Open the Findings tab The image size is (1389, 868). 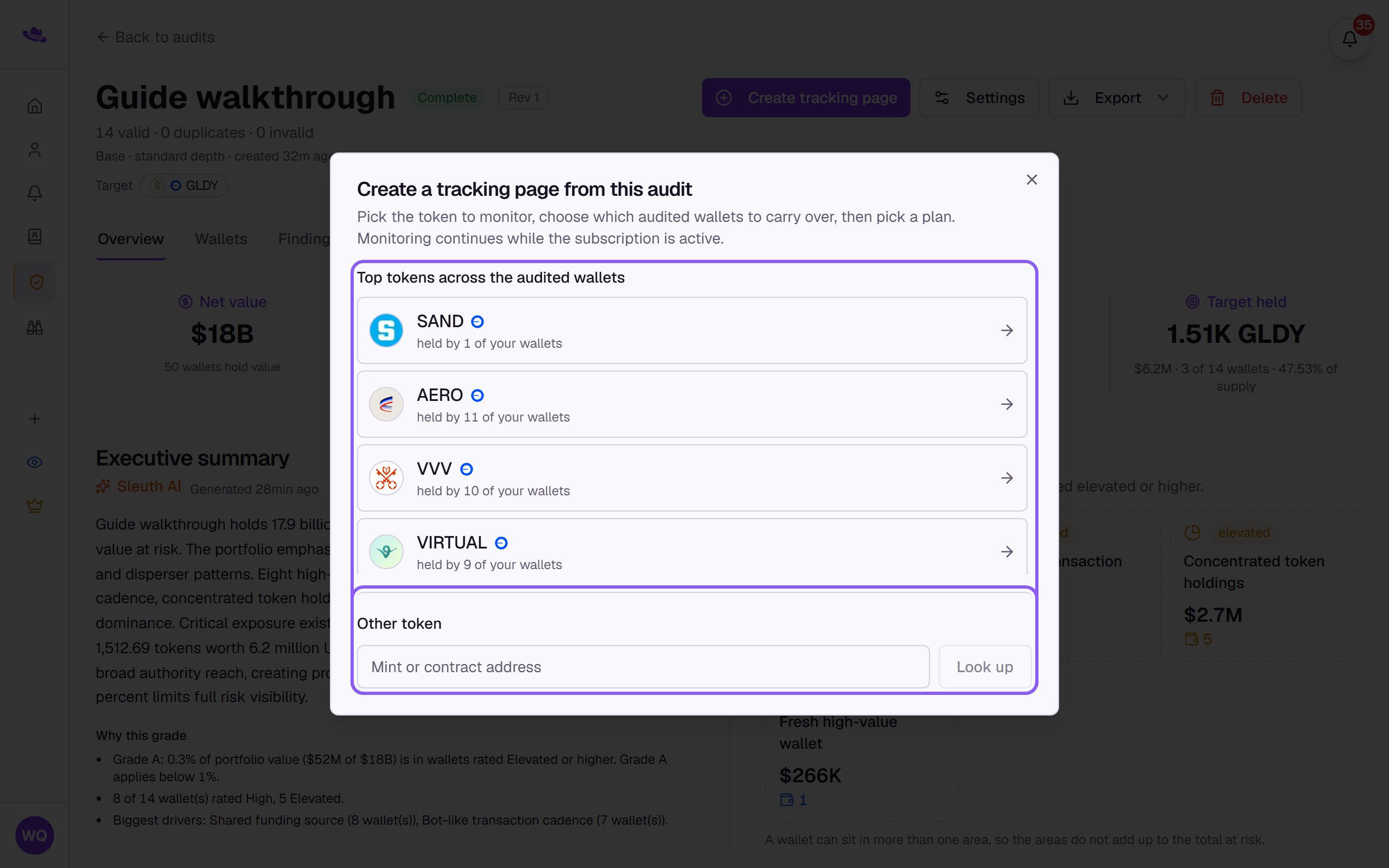point(304,239)
